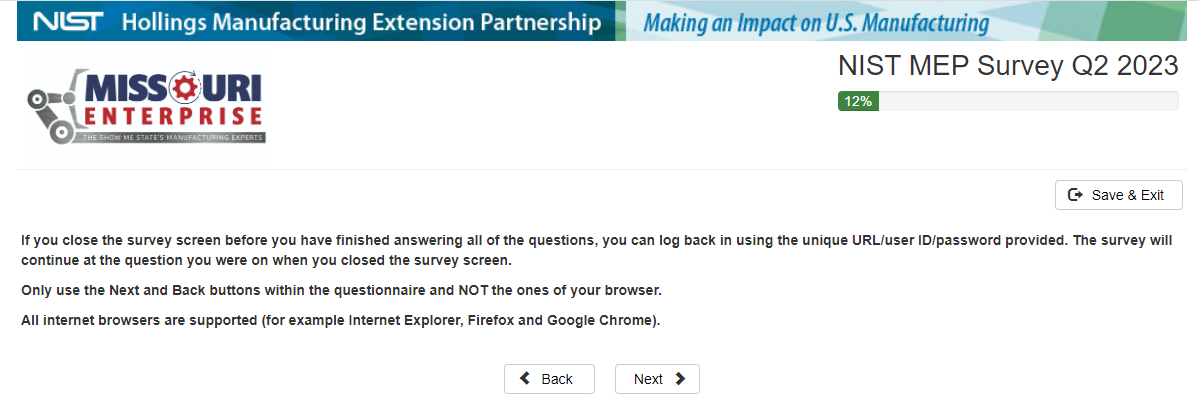Click the green 12% progress indicator
This screenshot has width=1199, height=406.
tap(858, 101)
